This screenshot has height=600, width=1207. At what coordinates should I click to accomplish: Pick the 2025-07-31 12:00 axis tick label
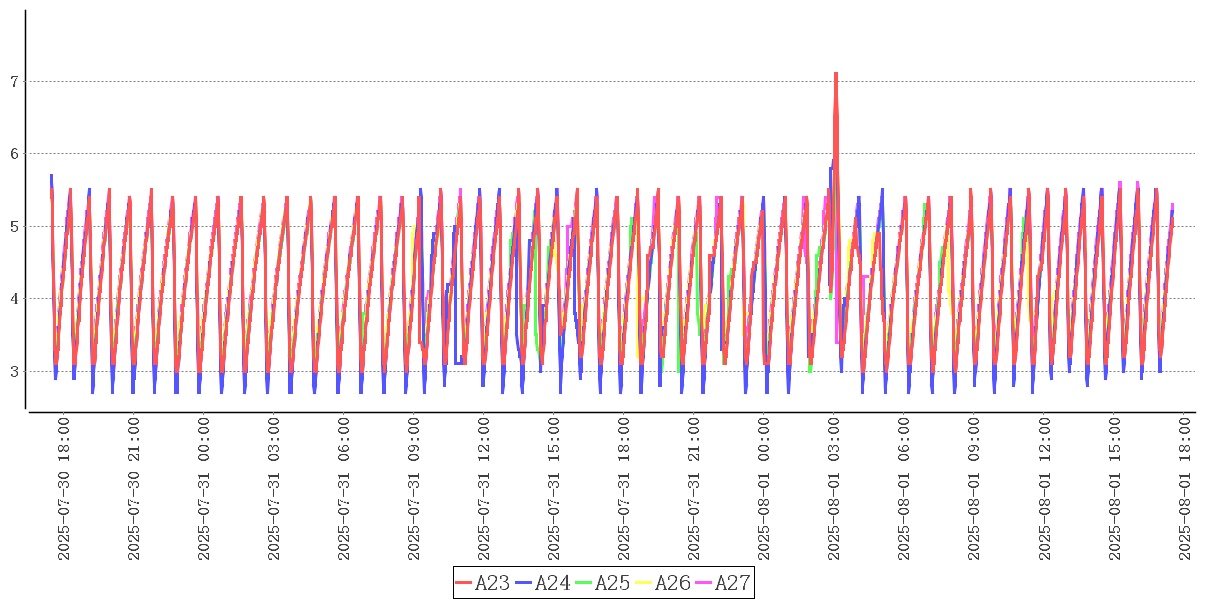[484, 489]
